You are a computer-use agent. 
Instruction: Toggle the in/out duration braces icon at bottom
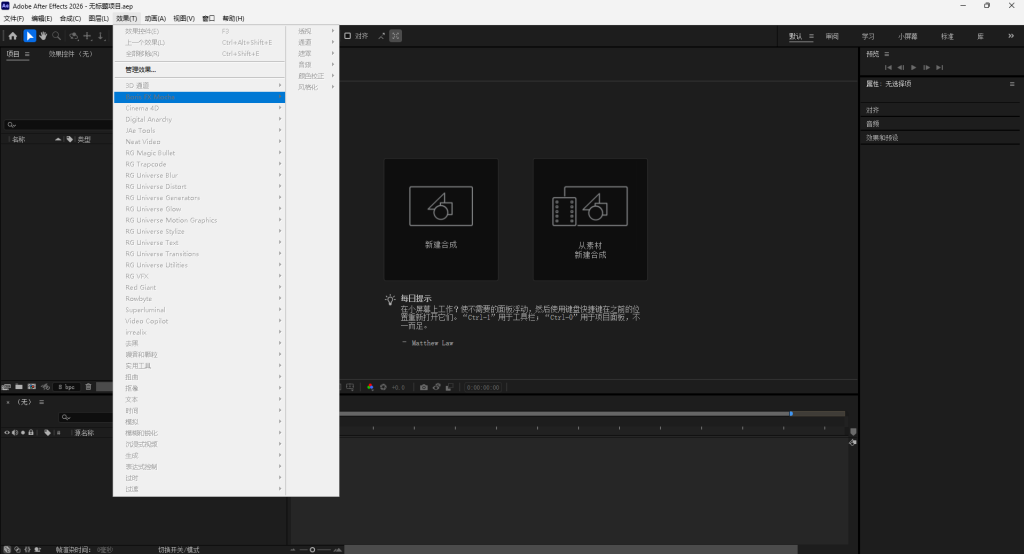click(27, 549)
